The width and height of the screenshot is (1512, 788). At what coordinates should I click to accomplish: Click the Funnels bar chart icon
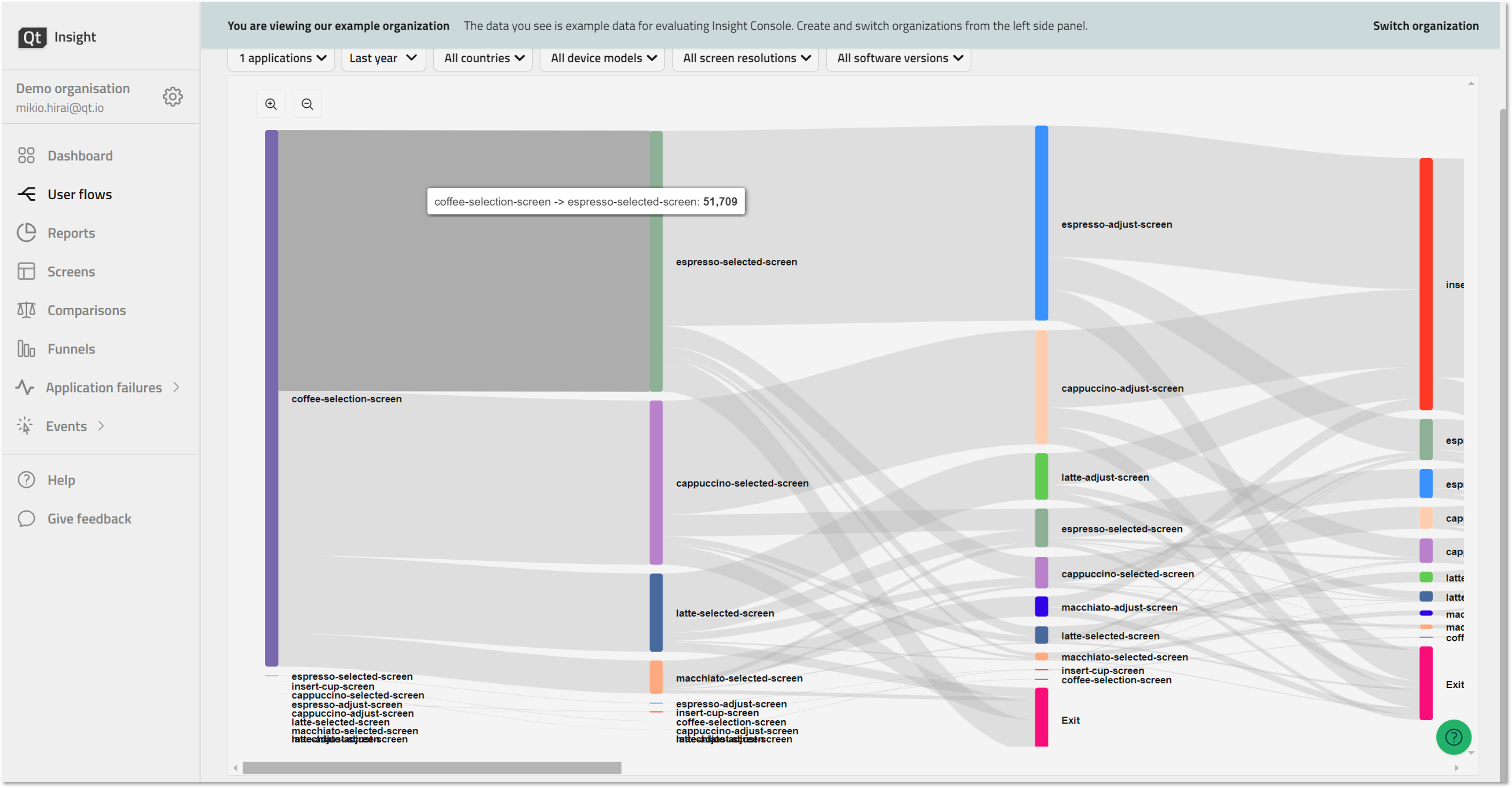[x=26, y=349]
